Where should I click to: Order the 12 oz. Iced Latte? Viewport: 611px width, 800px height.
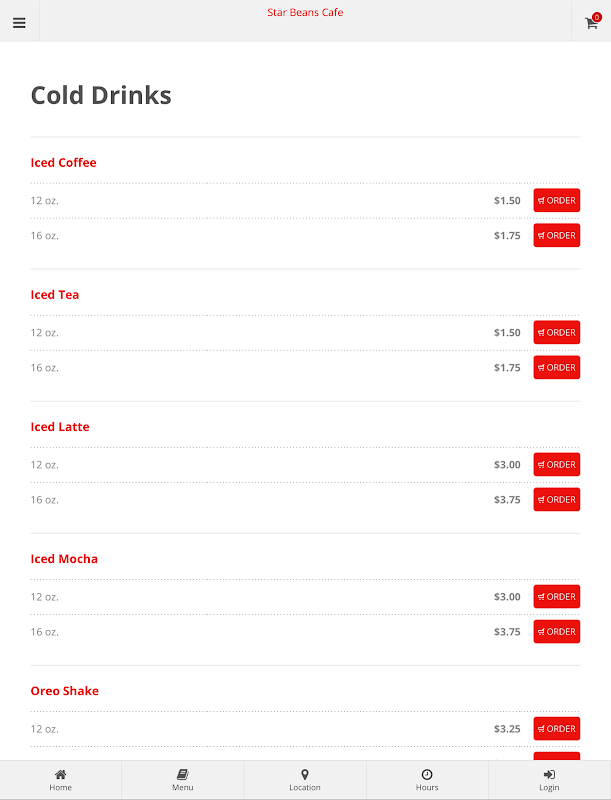tap(556, 464)
